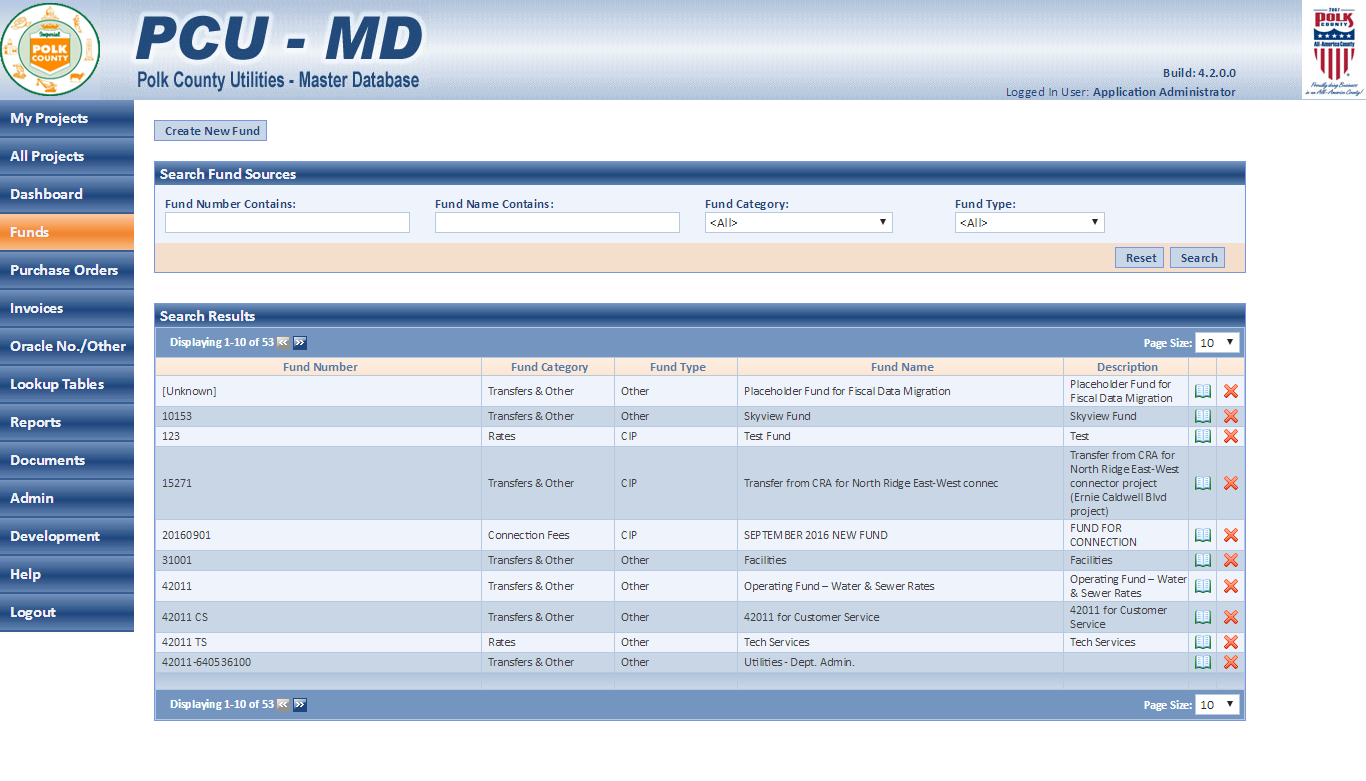Delete the Test Fund row 123
Viewport: 1366px width, 781px height.
(1231, 436)
